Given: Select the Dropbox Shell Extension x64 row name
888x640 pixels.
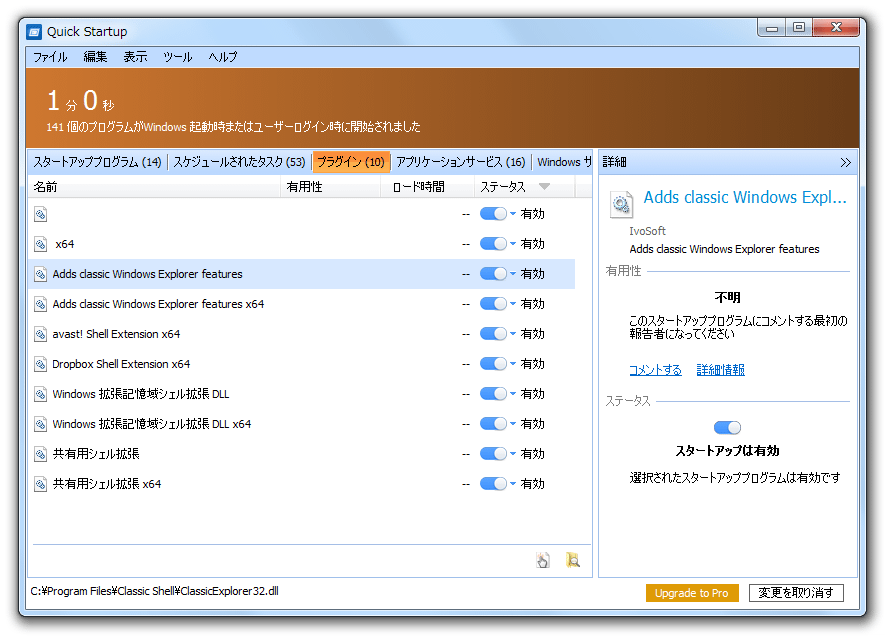Looking at the screenshot, I should click(x=121, y=364).
